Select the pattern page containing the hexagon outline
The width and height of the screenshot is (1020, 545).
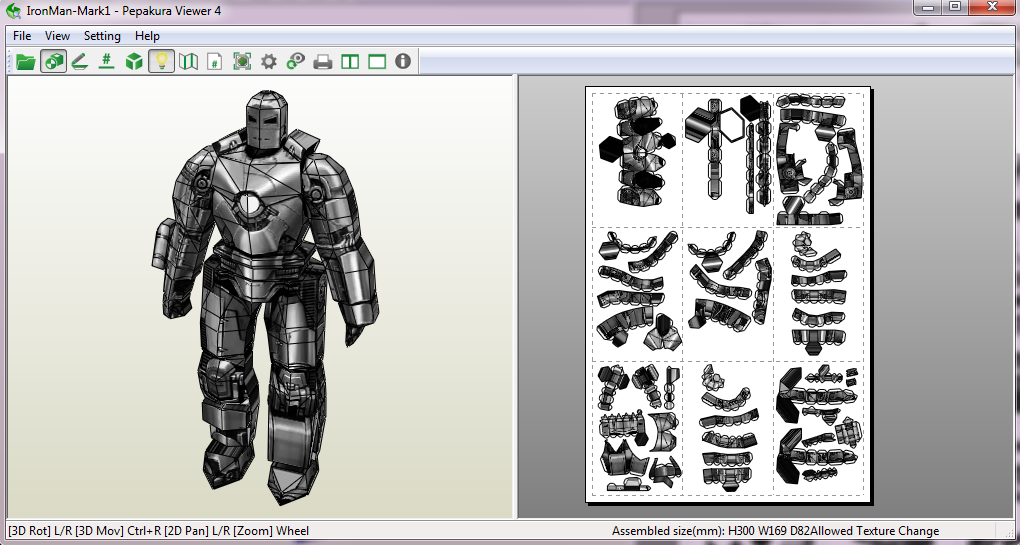coord(728,159)
